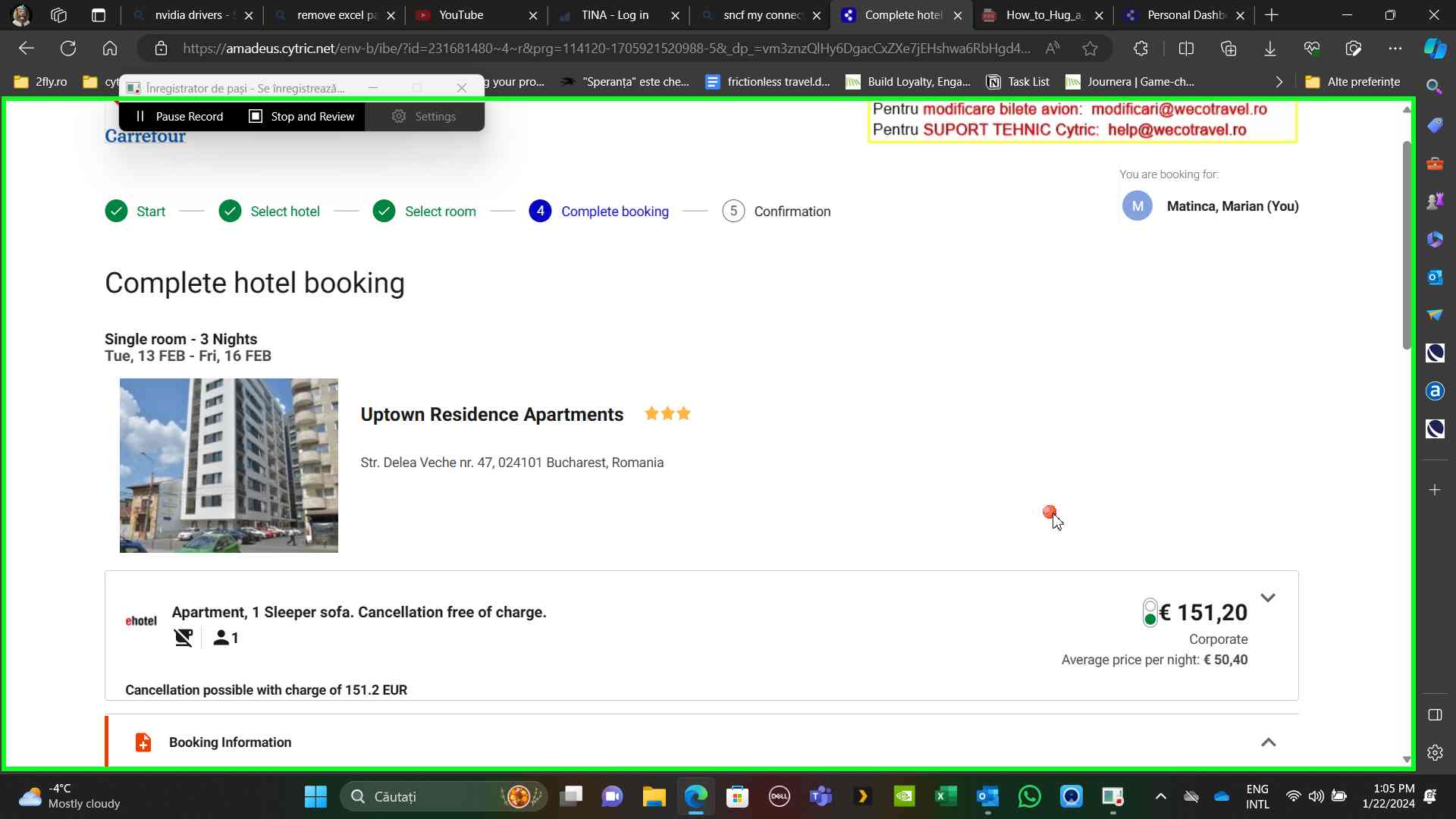Screen dimensions: 1456x819
Task: Show more bookmarks overflow chevron
Action: 1279,82
